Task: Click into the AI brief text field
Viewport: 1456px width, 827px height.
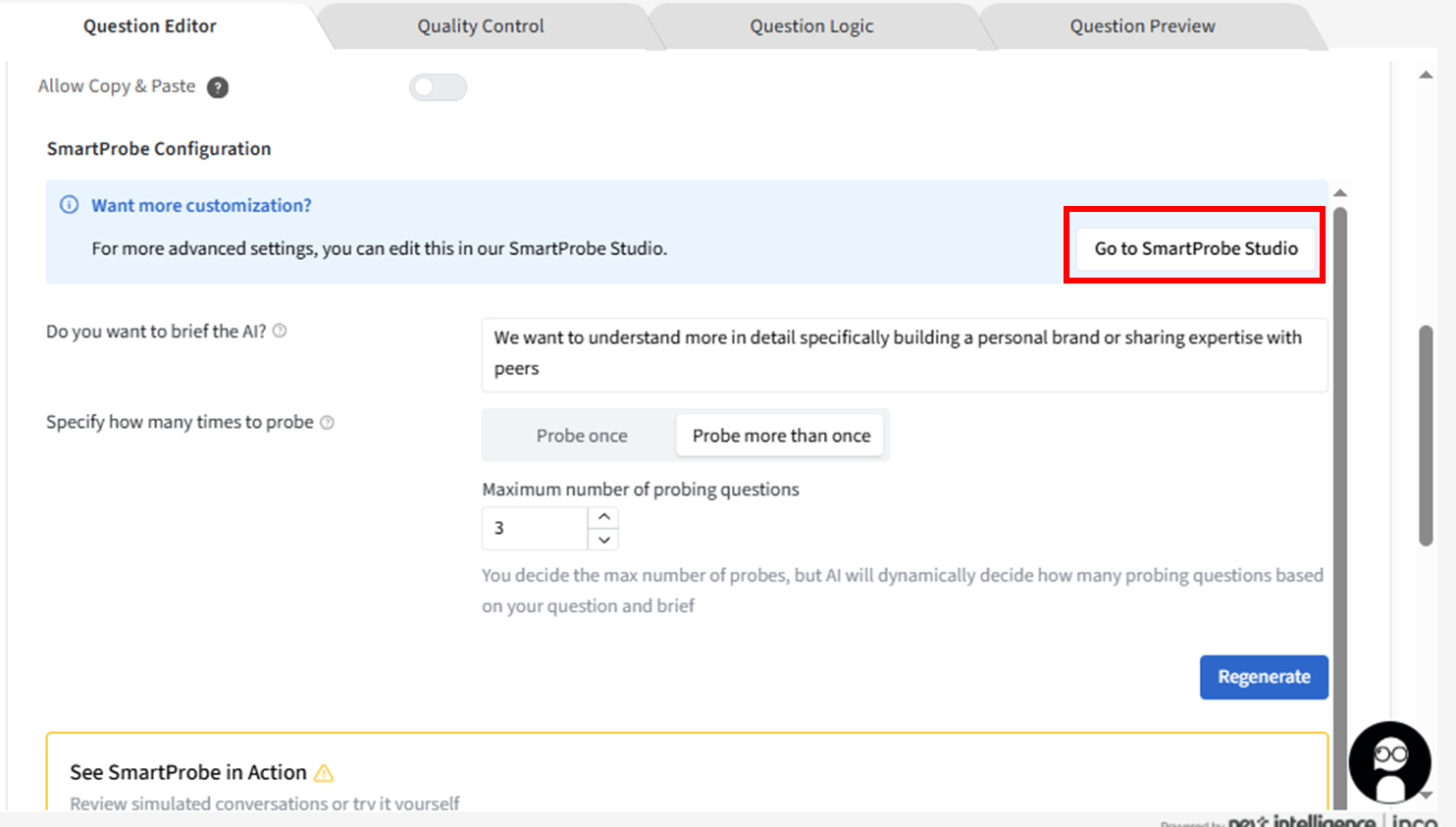Action: coord(903,353)
